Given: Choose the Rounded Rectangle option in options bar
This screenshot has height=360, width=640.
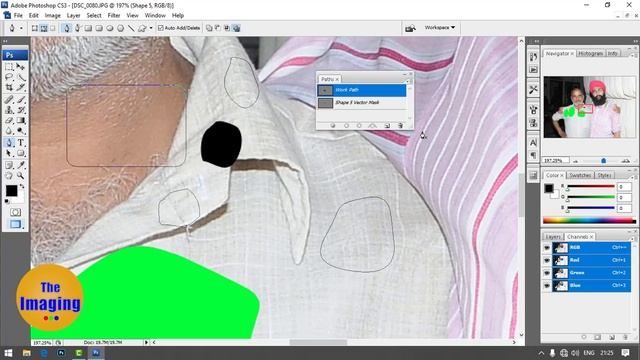Looking at the screenshot, I should coord(99,28).
